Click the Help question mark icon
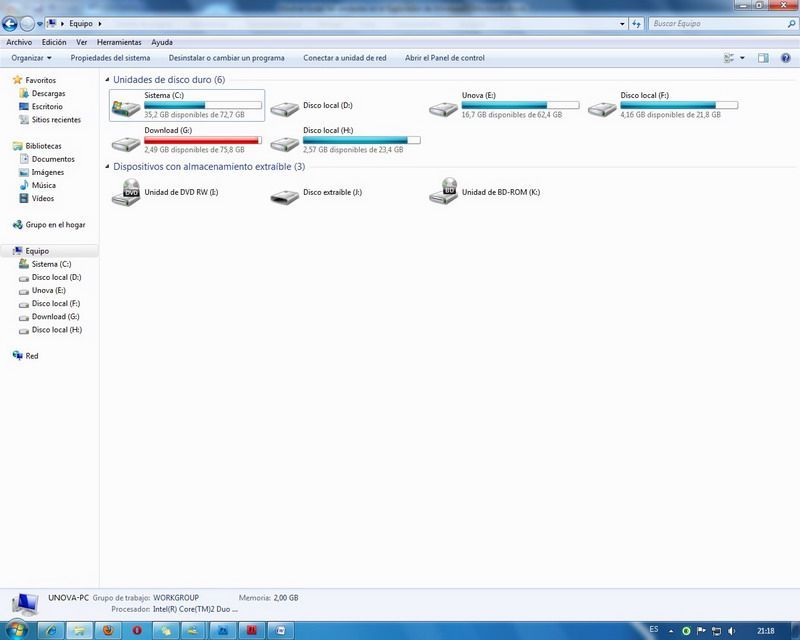Image resolution: width=800 pixels, height=640 pixels. pos(784,58)
